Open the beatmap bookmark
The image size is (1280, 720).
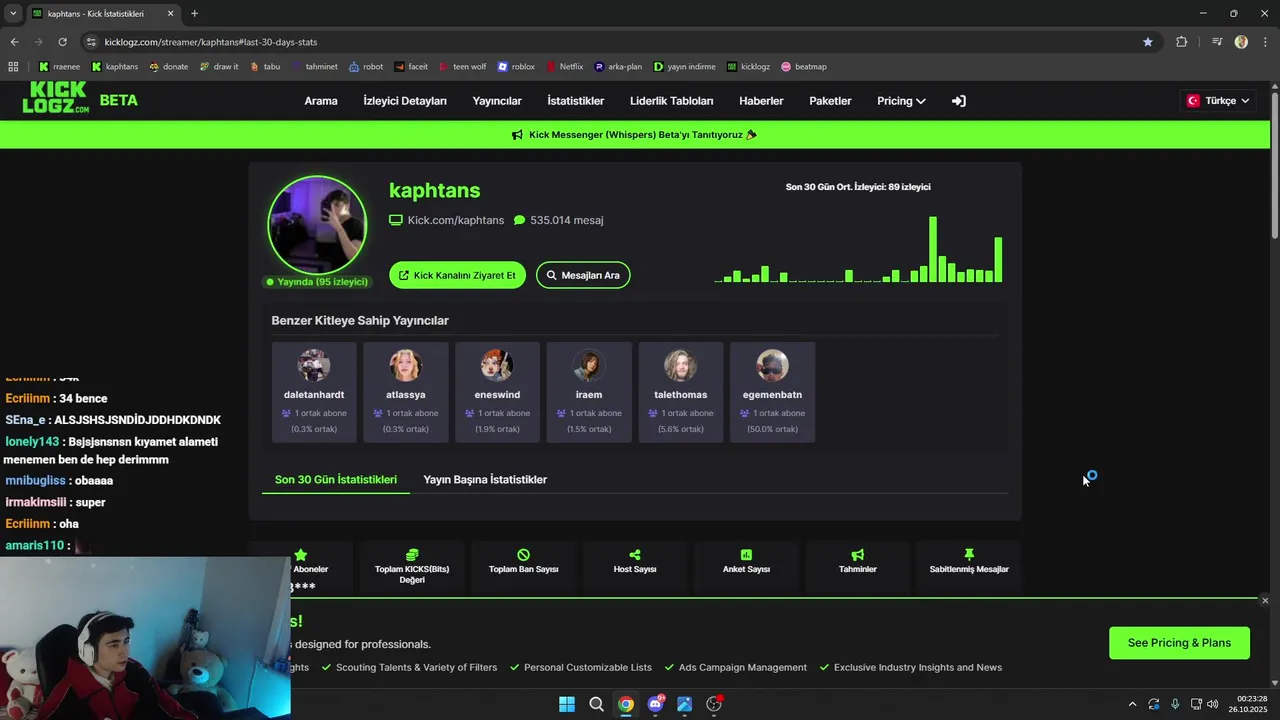(803, 67)
